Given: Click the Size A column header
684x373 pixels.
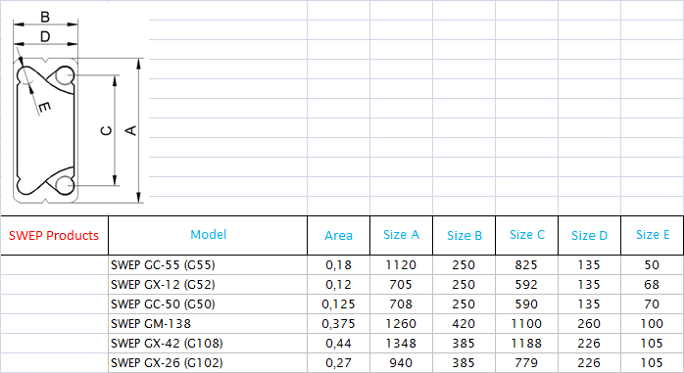Looking at the screenshot, I should click(x=401, y=236).
